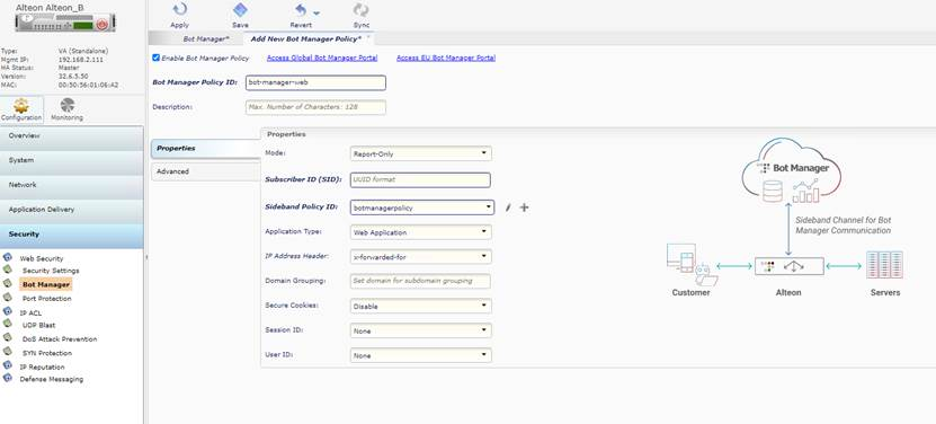Click the Alteon box in diagram
Image resolution: width=936 pixels, height=424 pixels.
tap(789, 266)
